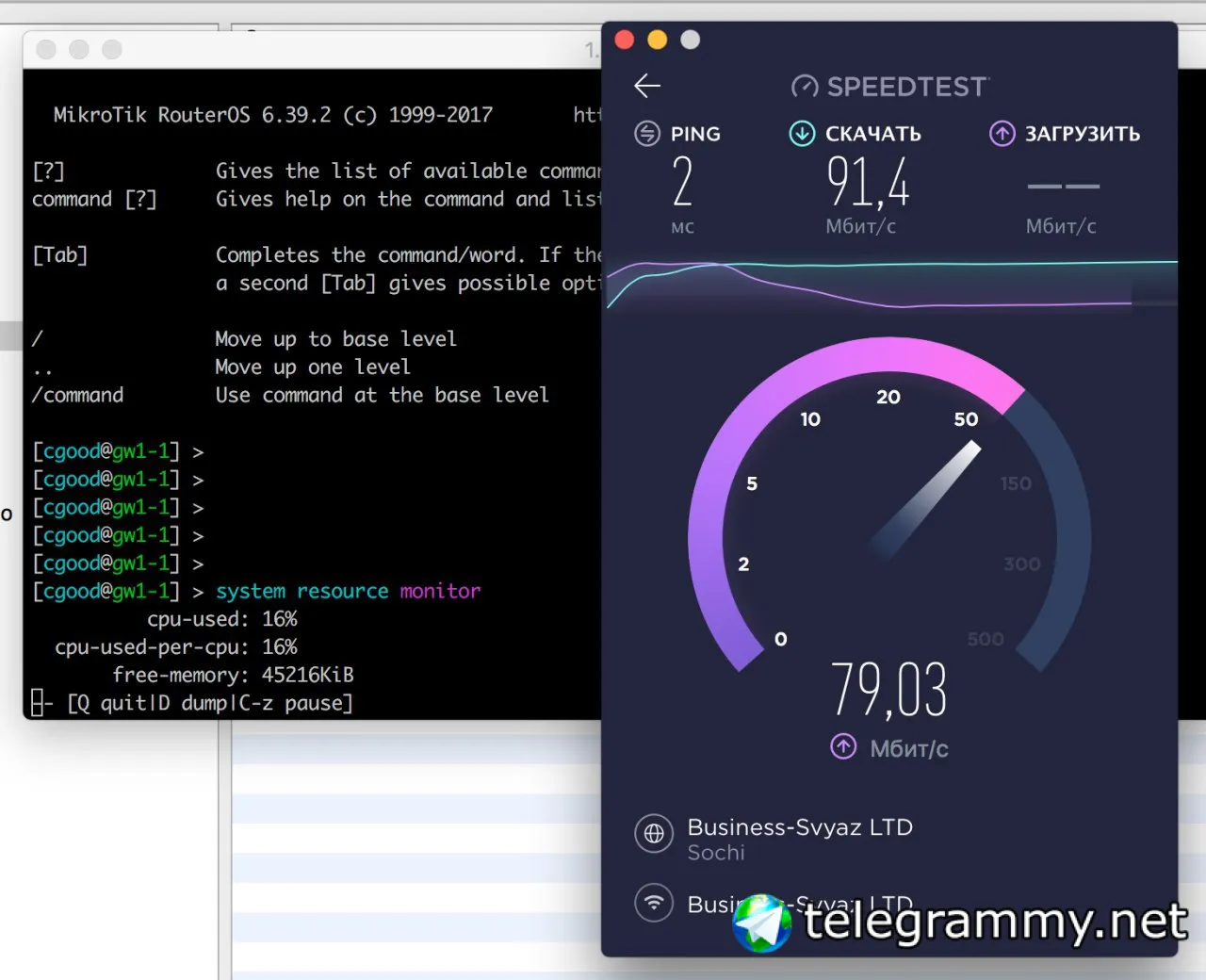Click the 'free-memory: 45216KiB' line
This screenshot has width=1206, height=980.
(x=234, y=675)
